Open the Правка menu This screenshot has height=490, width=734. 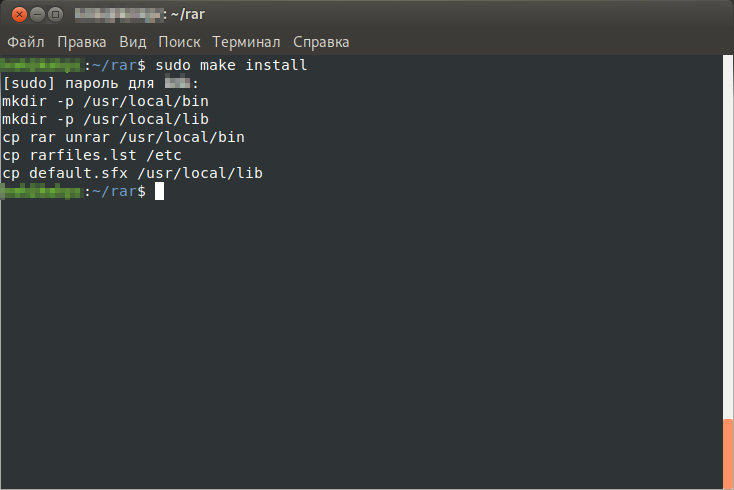point(82,42)
